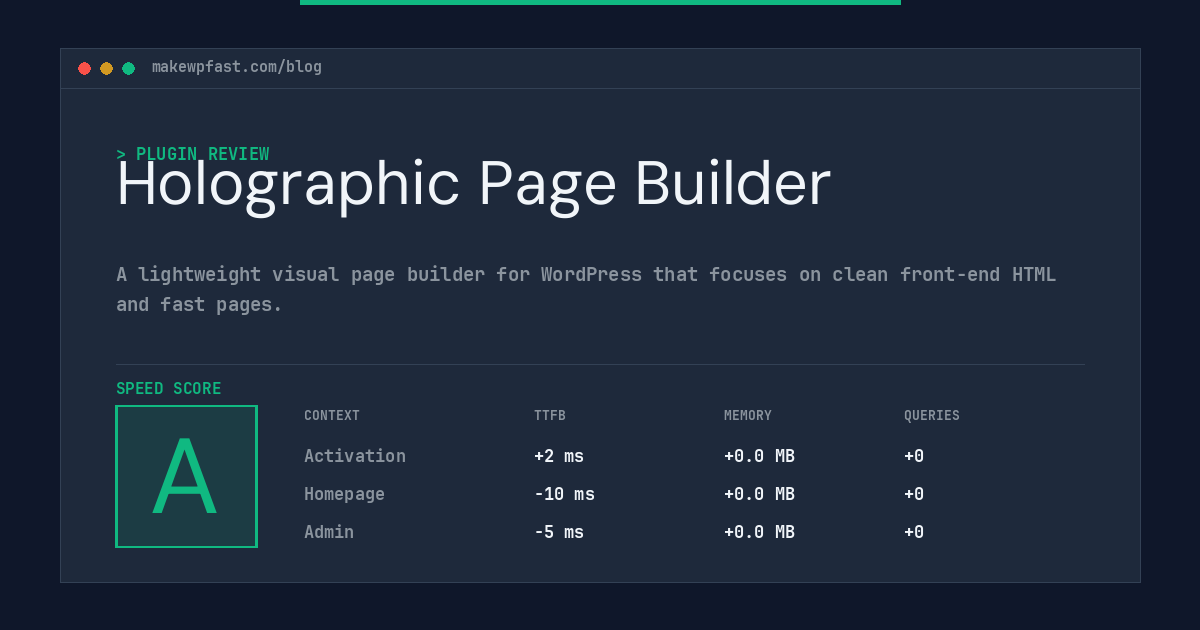1200x630 pixels.
Task: Click the TTFB column header
Action: tap(550, 416)
